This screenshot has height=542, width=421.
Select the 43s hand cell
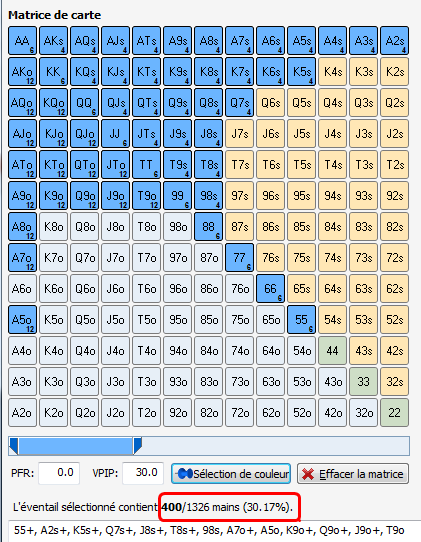pos(364,351)
